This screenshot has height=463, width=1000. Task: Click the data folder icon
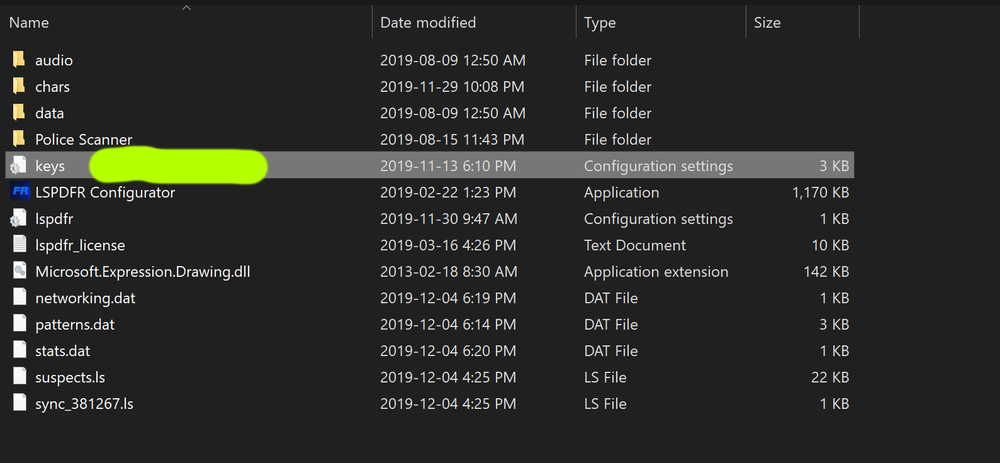click(x=19, y=113)
